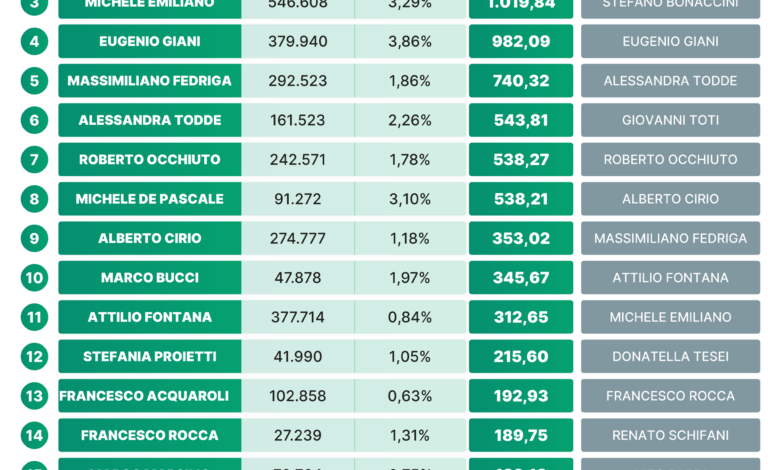Select the STEFANIA PROIETTI name cell
Image resolution: width=780 pixels, height=470 pixels.
pyautogui.click(x=150, y=356)
